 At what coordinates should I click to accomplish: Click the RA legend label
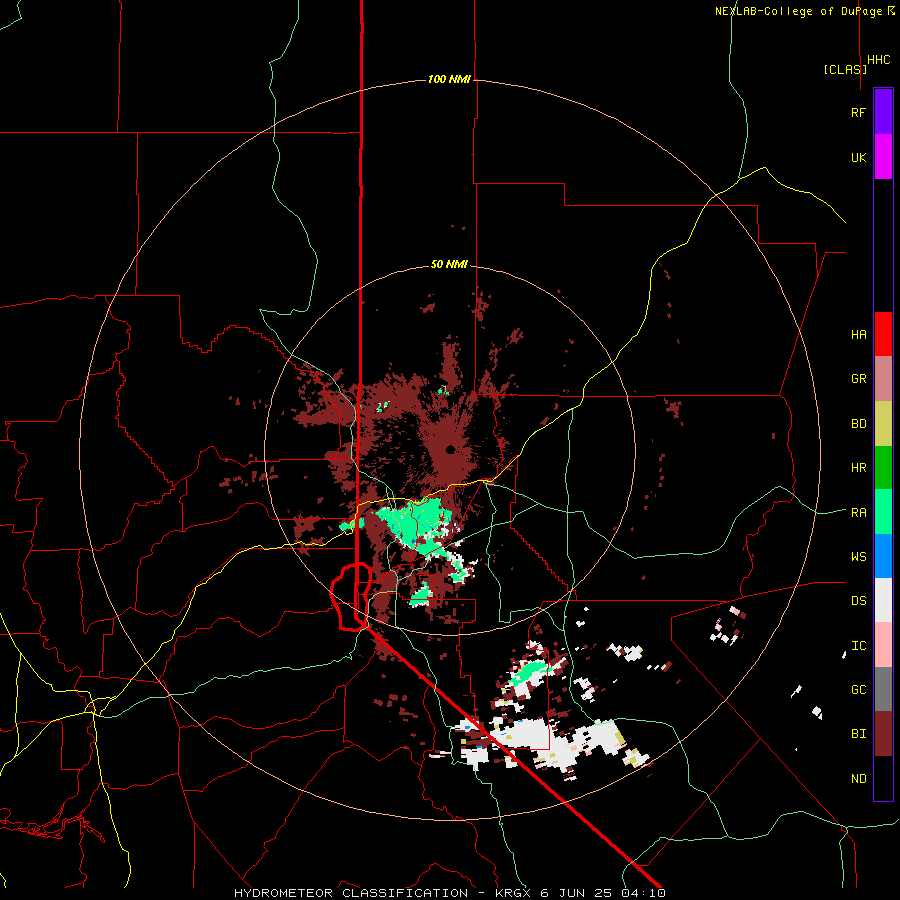tap(858, 512)
